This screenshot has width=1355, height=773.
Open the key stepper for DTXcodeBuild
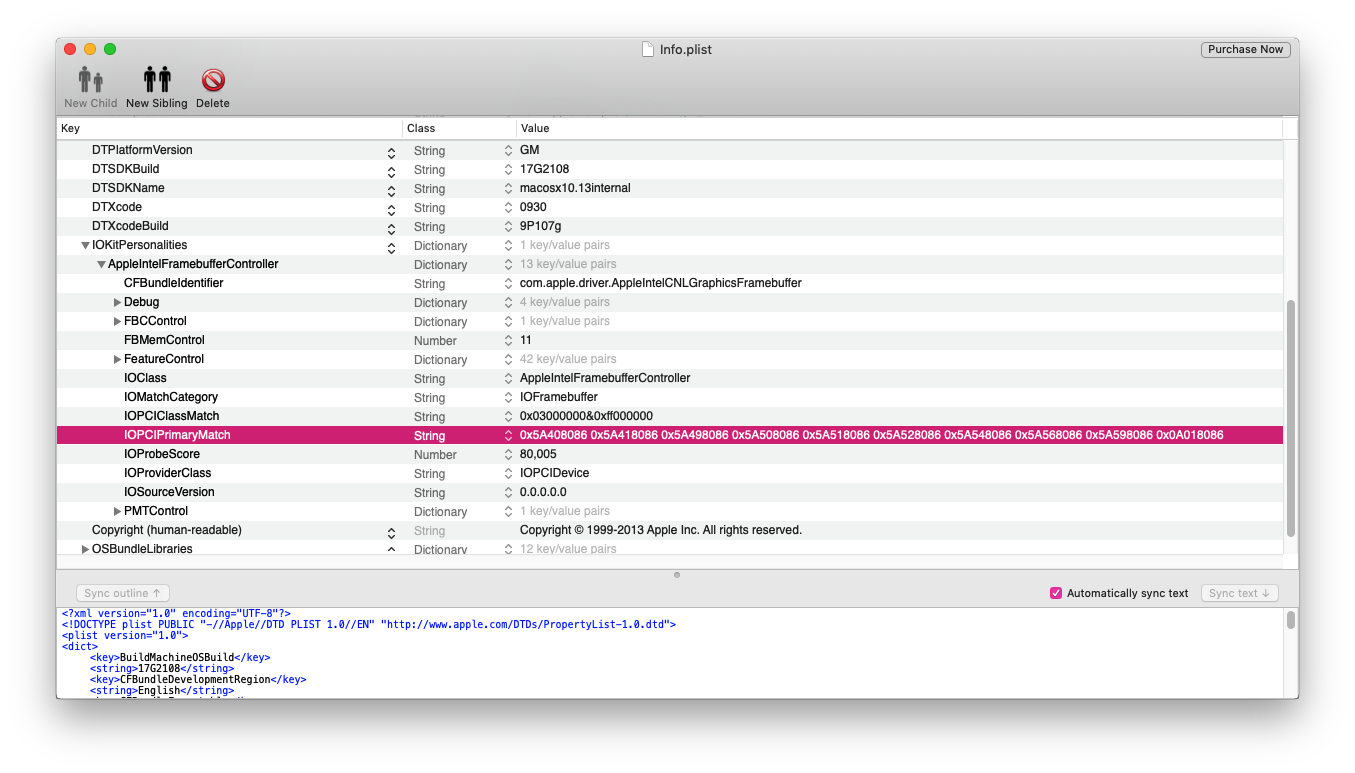tap(391, 227)
